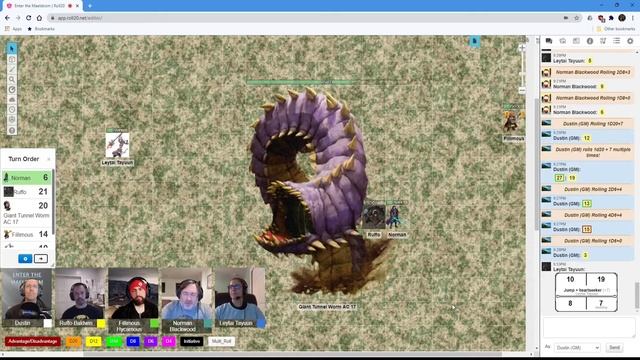Open the 'As' speaking-as dropdown
Image resolution: width=640 pixels, height=360 pixels.
tap(577, 347)
